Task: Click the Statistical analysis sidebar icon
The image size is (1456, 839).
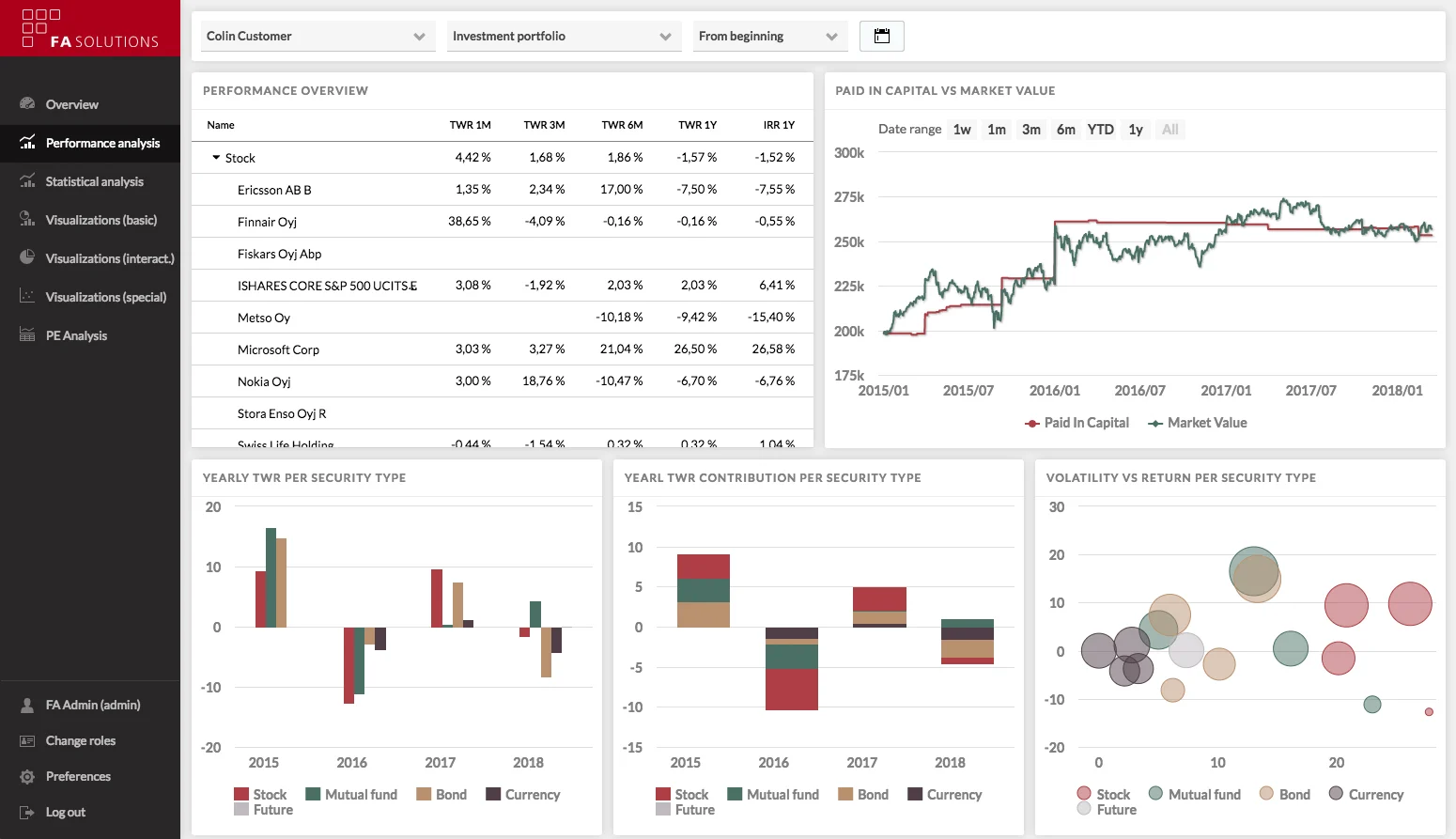Action: [27, 180]
